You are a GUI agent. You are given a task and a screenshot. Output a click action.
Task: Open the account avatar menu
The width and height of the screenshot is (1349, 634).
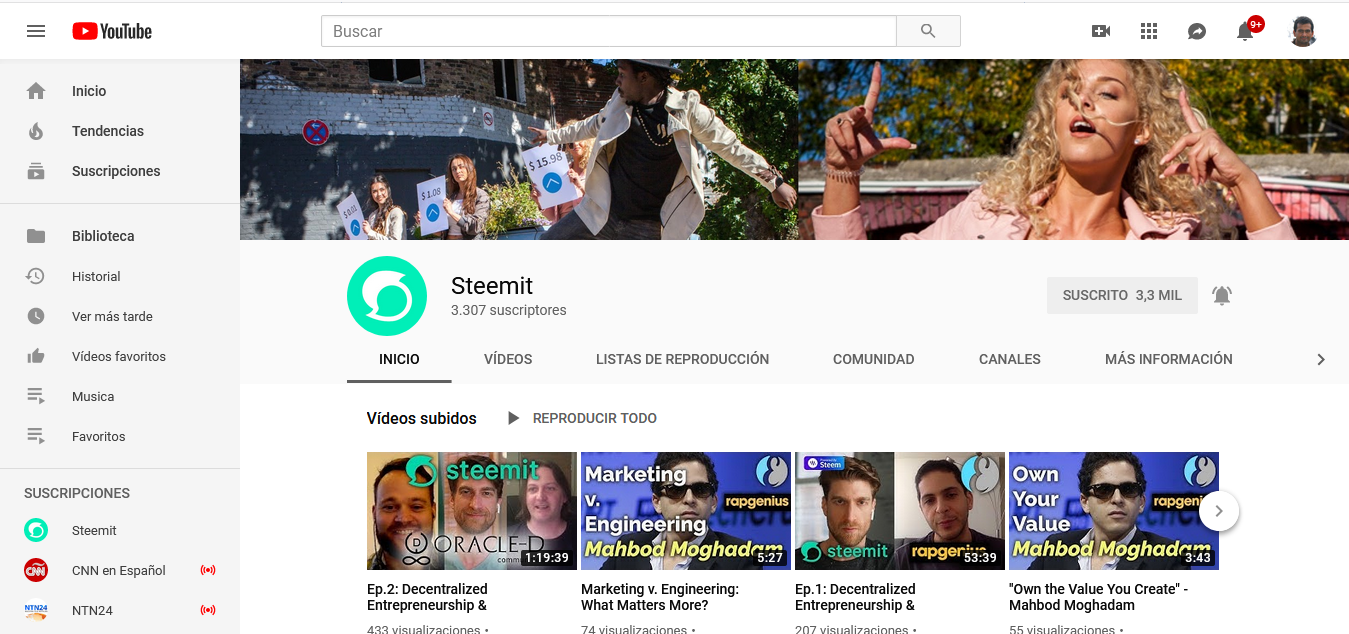point(1303,31)
